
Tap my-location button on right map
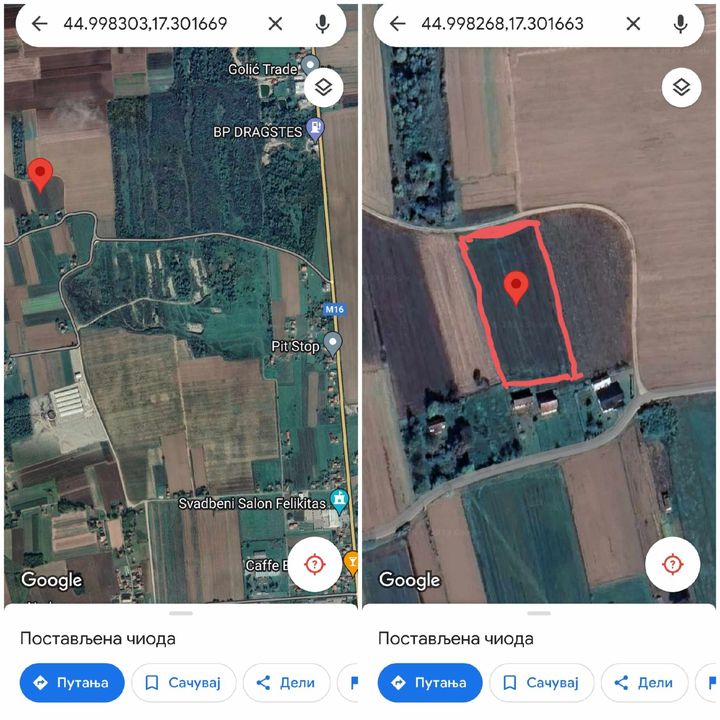[673, 563]
